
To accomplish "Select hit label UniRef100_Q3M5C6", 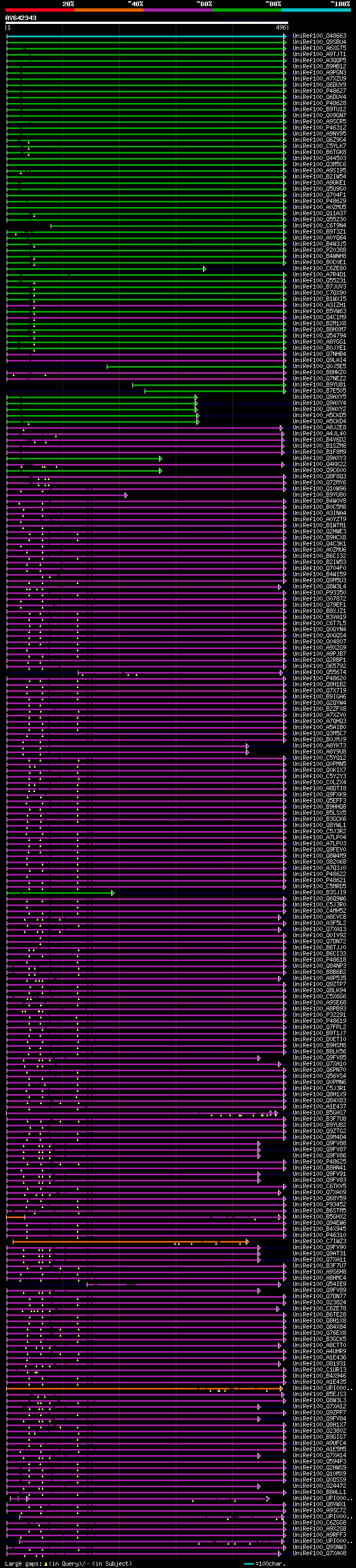I will [x=319, y=164].
